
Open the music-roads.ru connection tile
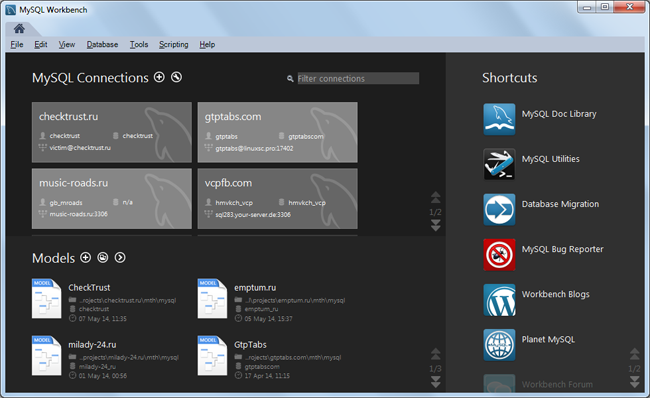tap(112, 199)
